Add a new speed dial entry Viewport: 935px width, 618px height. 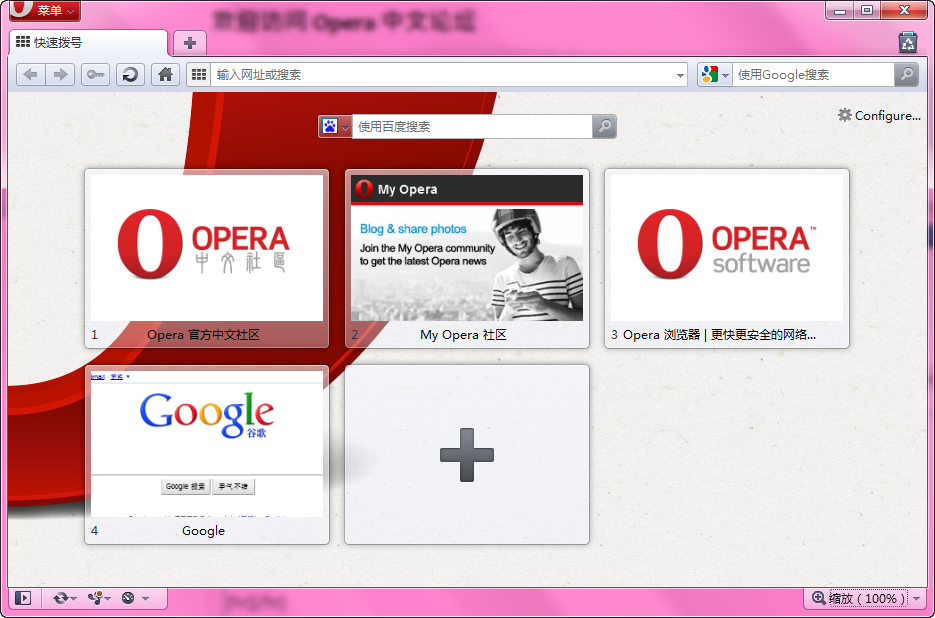[467, 455]
